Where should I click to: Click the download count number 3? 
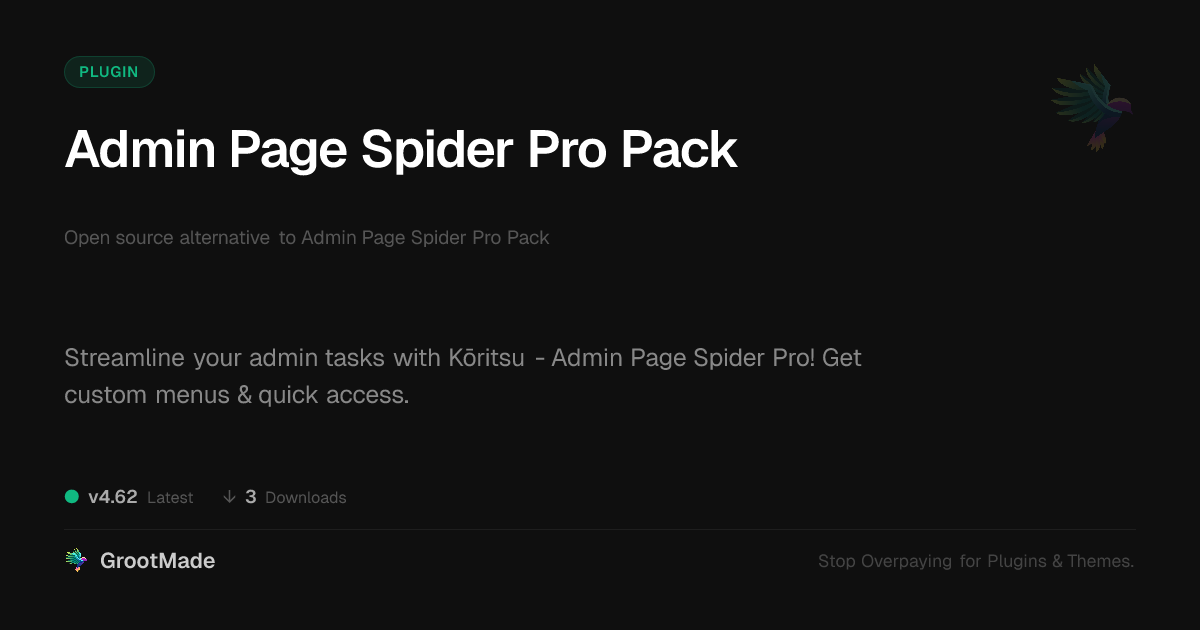(251, 497)
